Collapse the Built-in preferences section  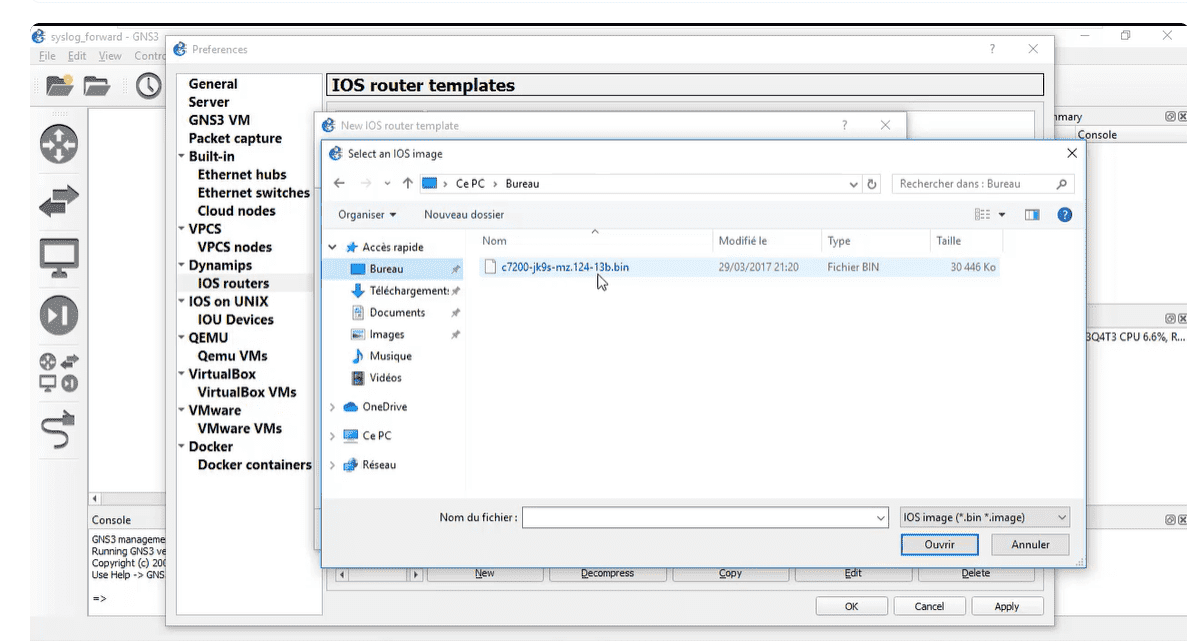pos(182,156)
